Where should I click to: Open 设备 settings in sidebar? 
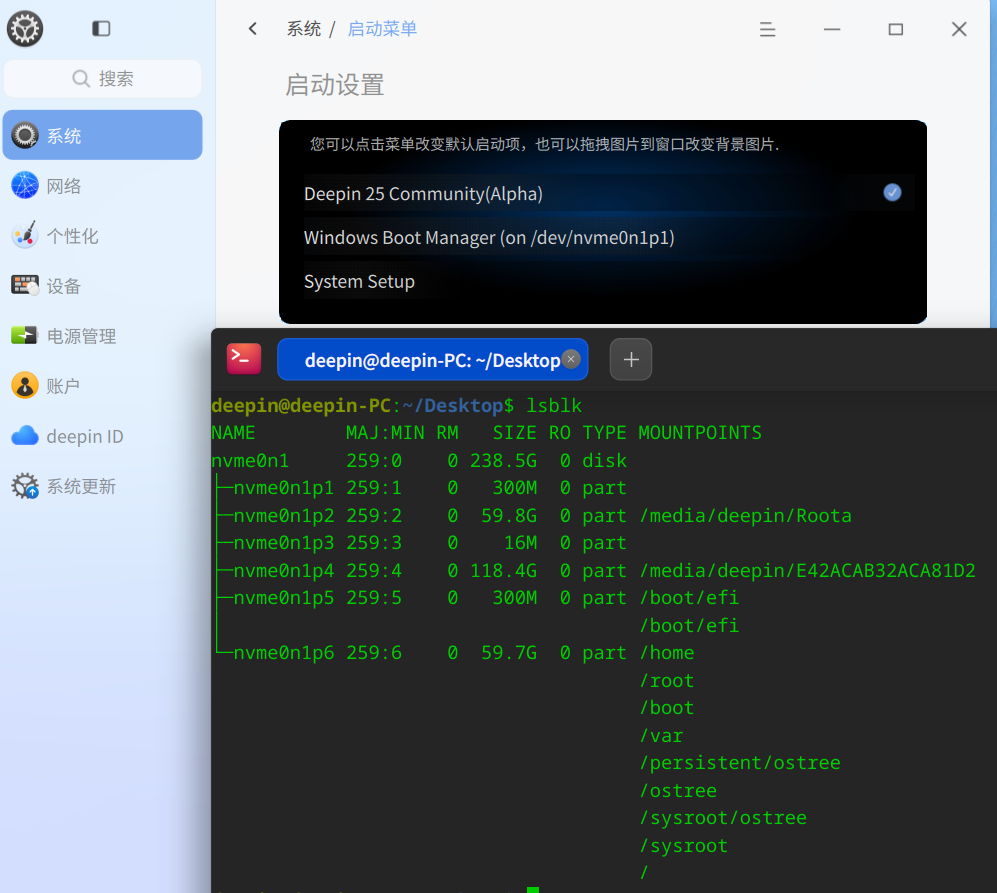tap(102, 286)
